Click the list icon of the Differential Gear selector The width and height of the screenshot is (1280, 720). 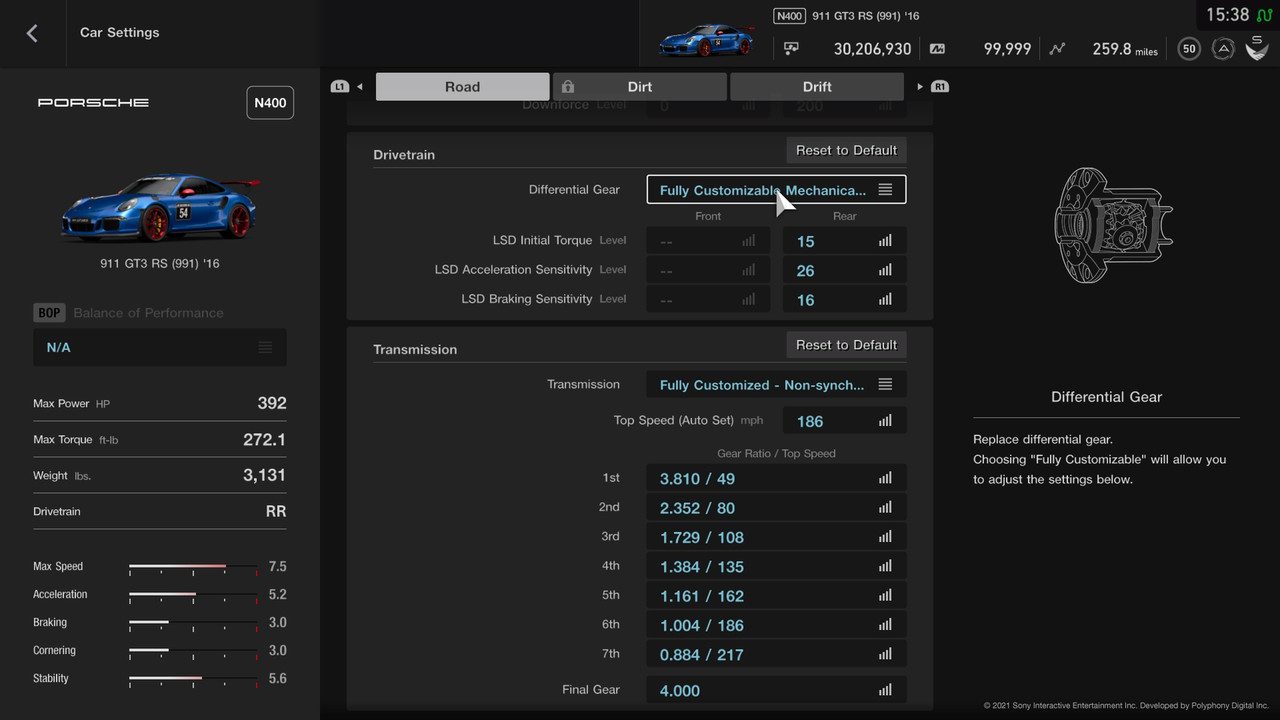point(885,190)
